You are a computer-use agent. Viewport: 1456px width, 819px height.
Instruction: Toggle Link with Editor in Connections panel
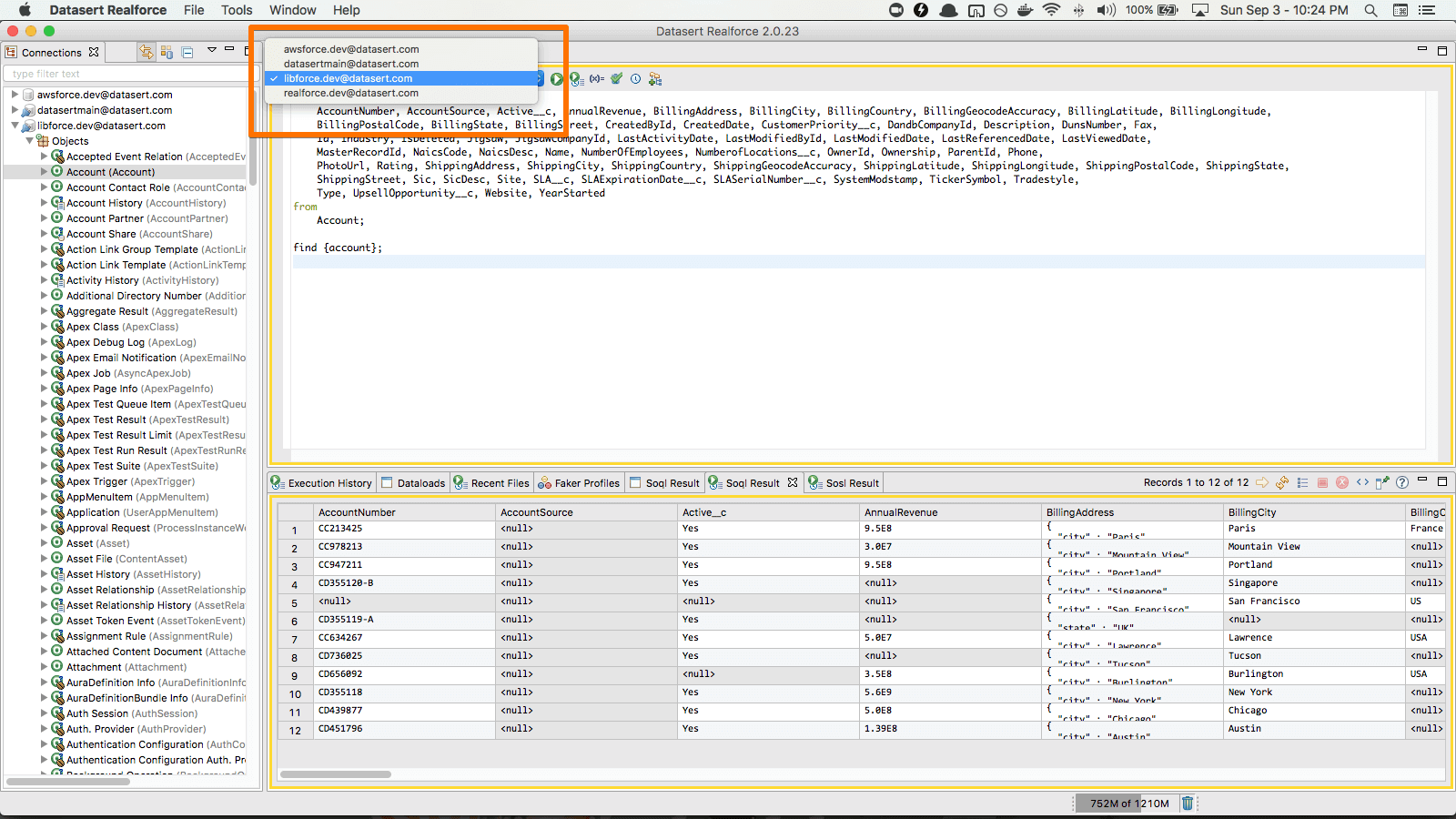[x=147, y=52]
